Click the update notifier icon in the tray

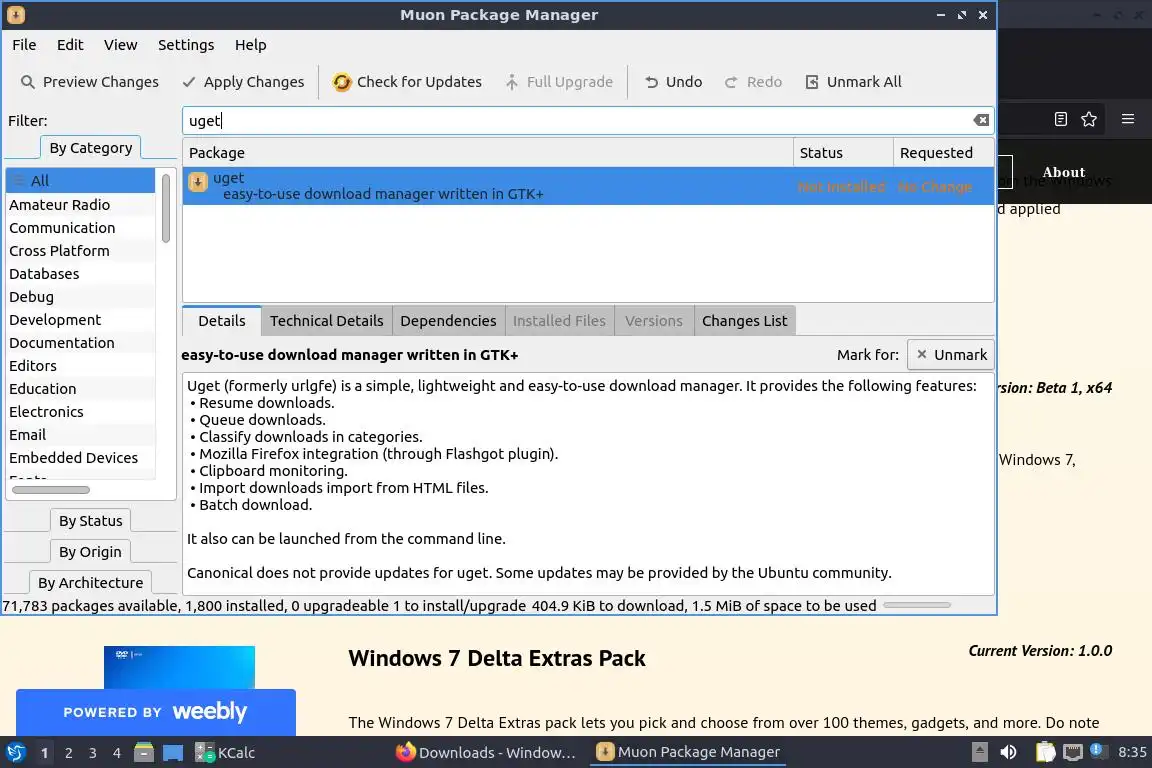tap(1097, 750)
